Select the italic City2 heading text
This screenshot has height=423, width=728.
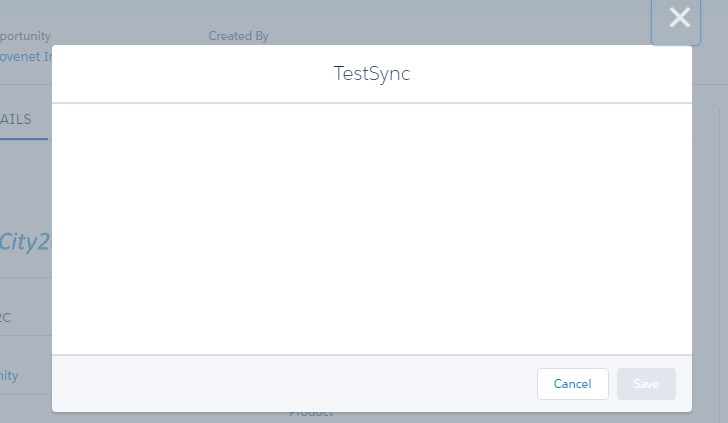pos(25,241)
